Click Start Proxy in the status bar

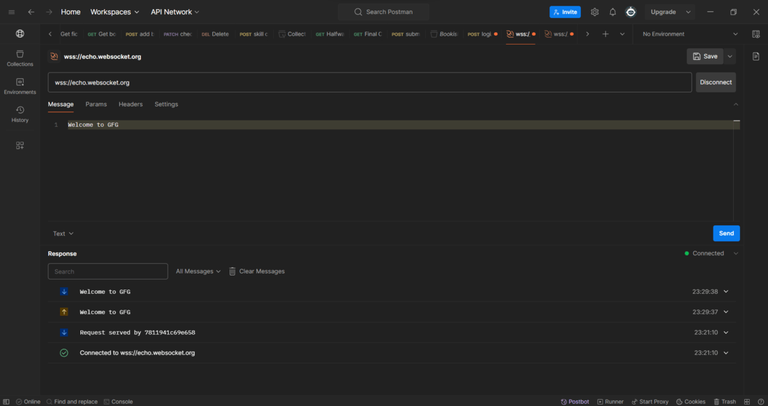pos(649,402)
